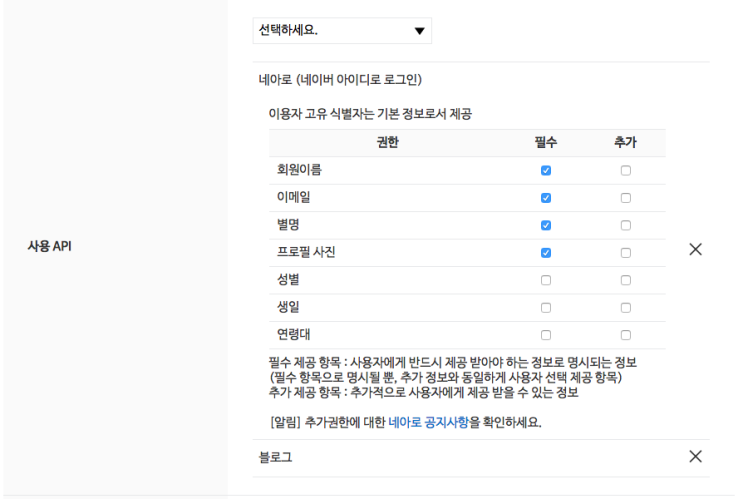Check 필수 checkbox for 생일
The image size is (743, 499).
point(546,308)
